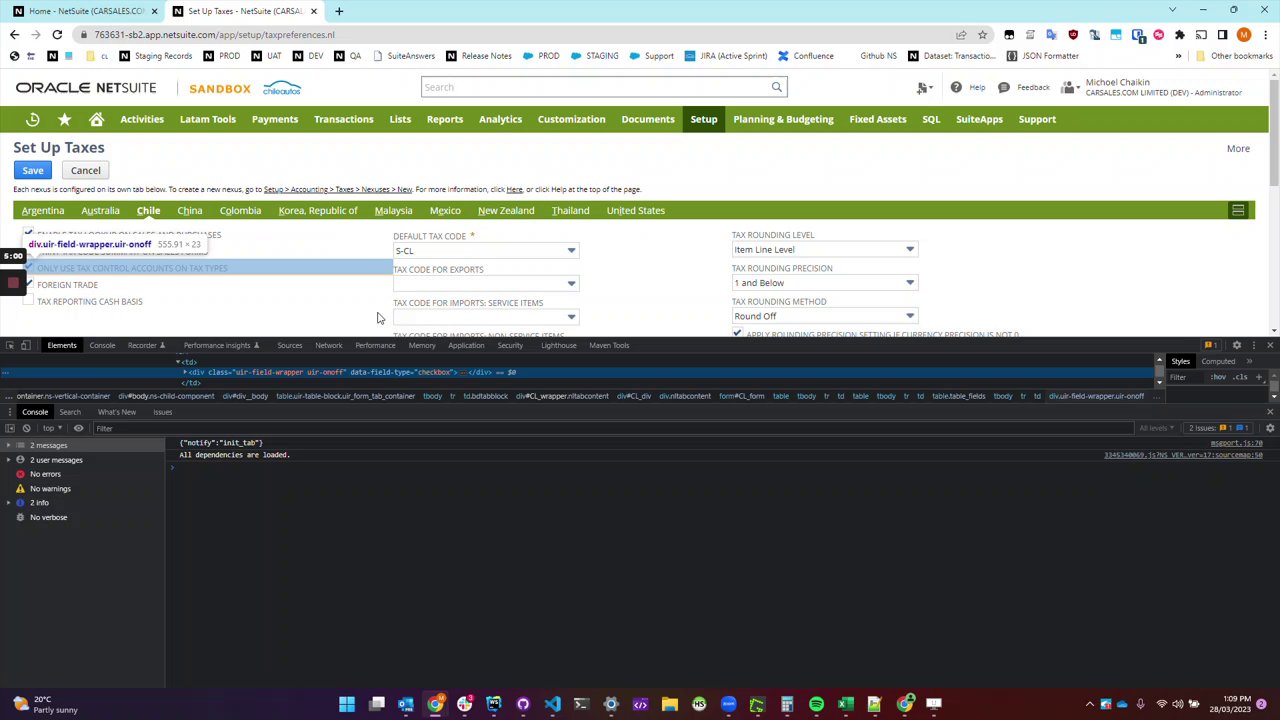The width and height of the screenshot is (1280, 720).
Task: Open the Default Tax Code dropdown
Action: click(x=571, y=250)
